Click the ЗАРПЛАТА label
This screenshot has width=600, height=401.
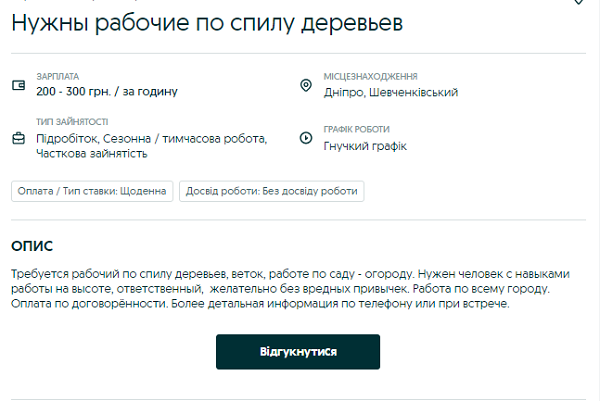point(57,76)
